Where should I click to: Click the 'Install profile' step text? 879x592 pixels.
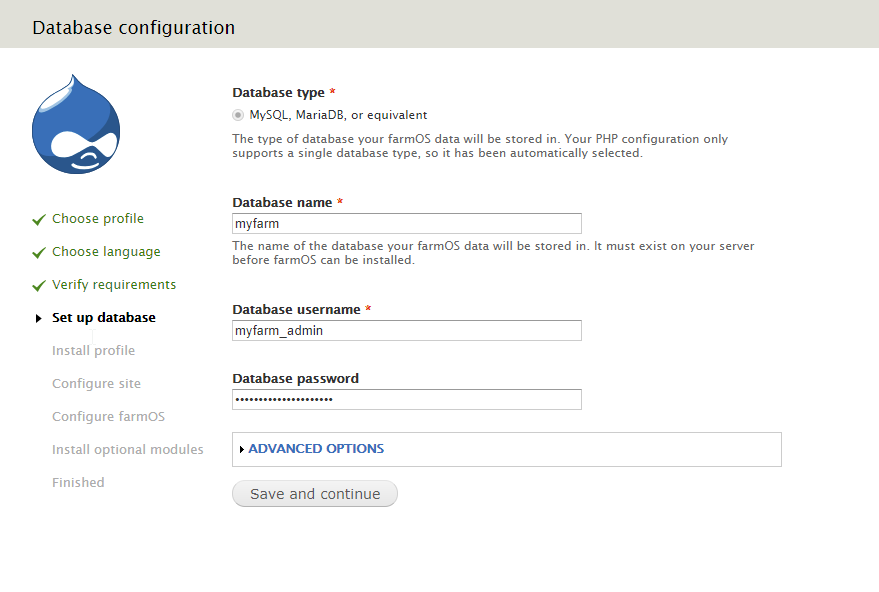[x=94, y=351]
